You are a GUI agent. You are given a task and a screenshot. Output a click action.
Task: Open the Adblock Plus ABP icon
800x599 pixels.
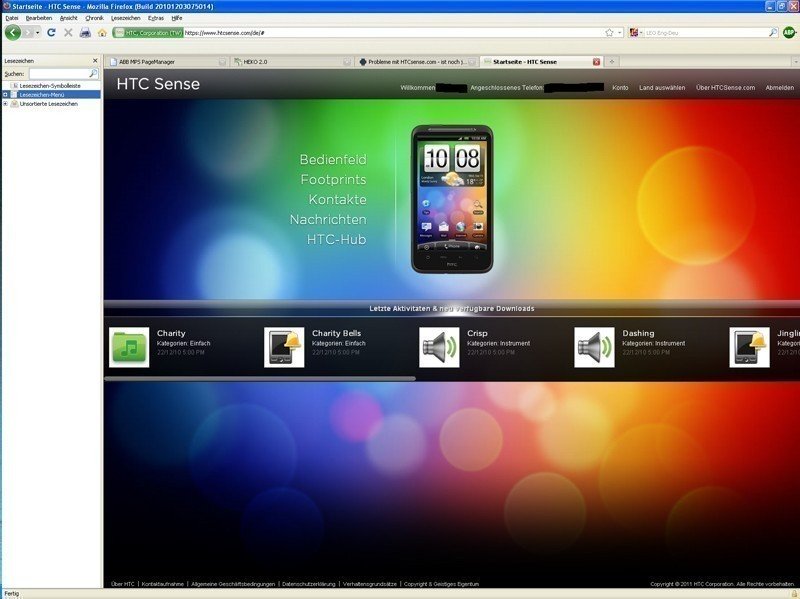click(789, 32)
